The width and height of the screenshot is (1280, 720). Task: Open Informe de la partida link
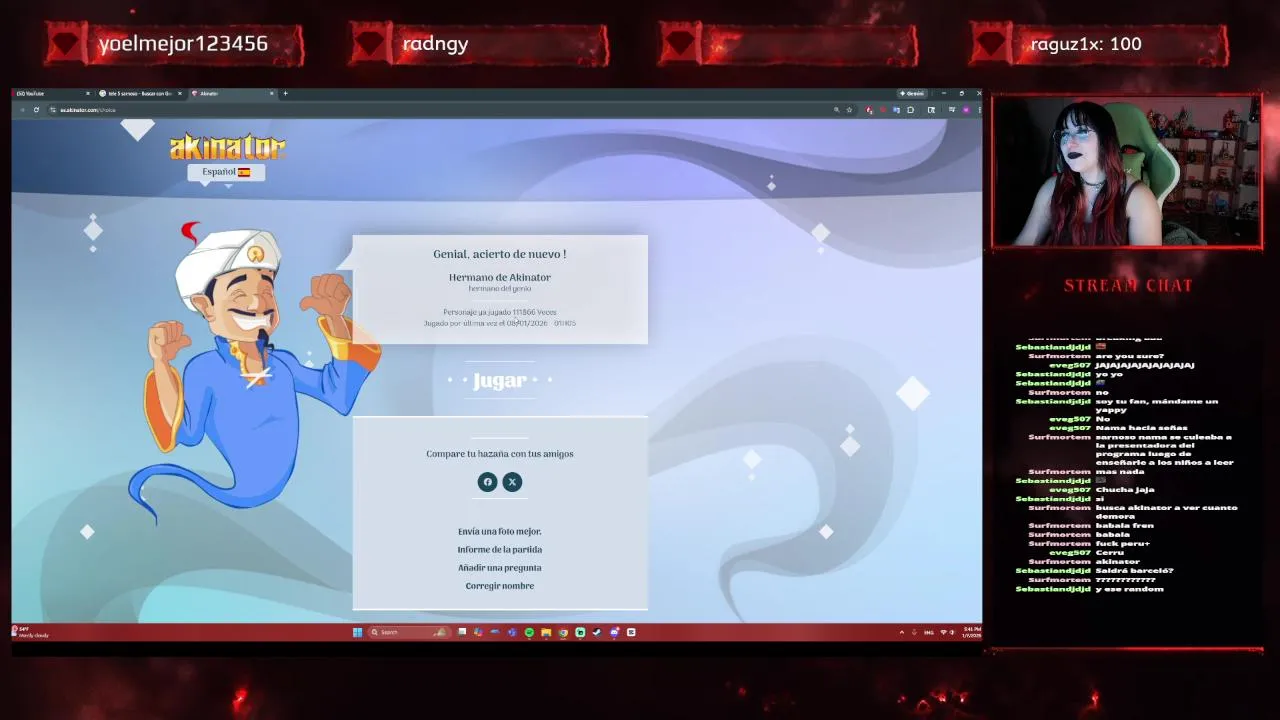pos(499,549)
